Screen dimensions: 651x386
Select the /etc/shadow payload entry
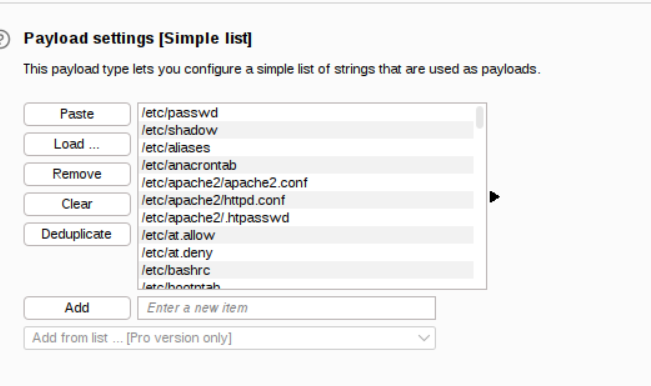click(307, 130)
